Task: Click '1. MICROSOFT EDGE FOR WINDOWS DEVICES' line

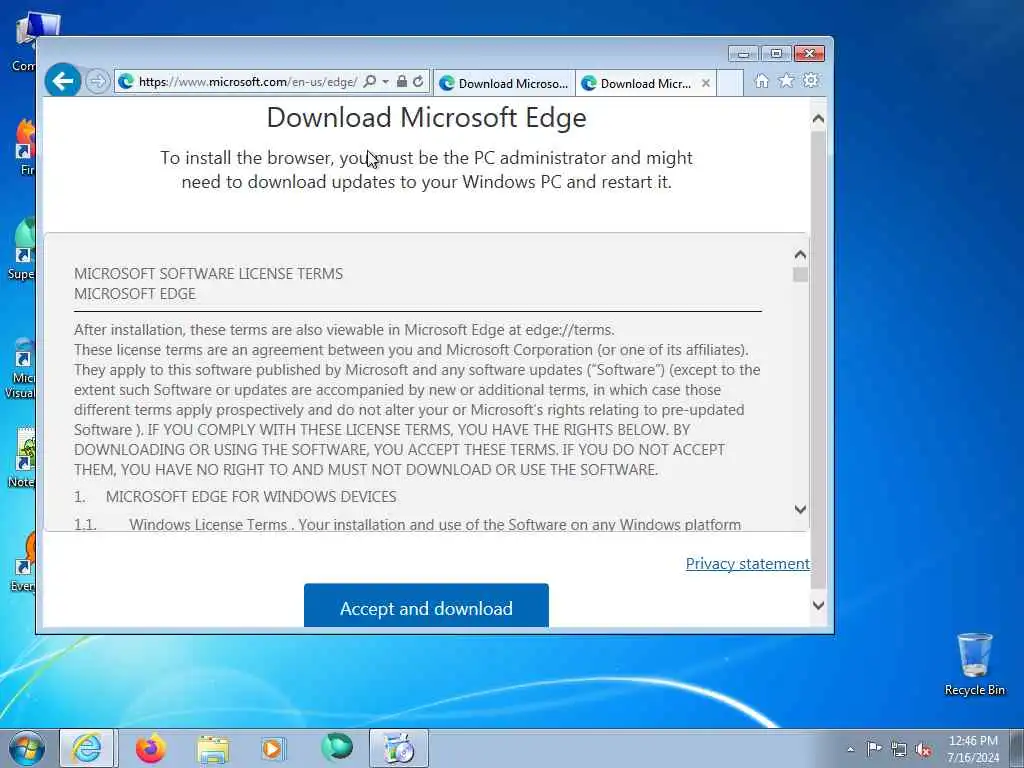Action: pyautogui.click(x=235, y=497)
